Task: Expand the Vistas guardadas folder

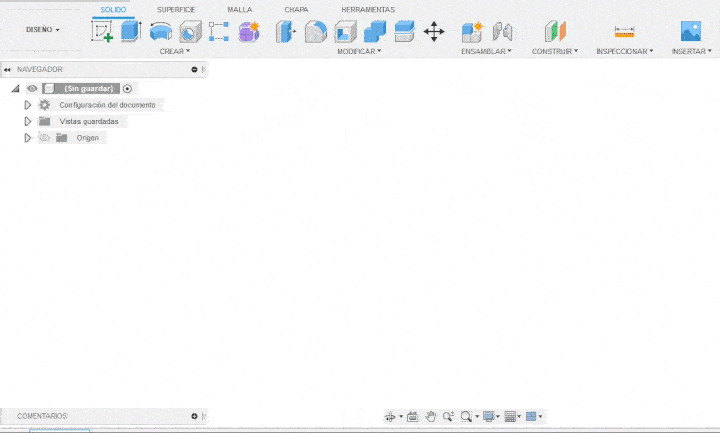Action: pos(28,121)
